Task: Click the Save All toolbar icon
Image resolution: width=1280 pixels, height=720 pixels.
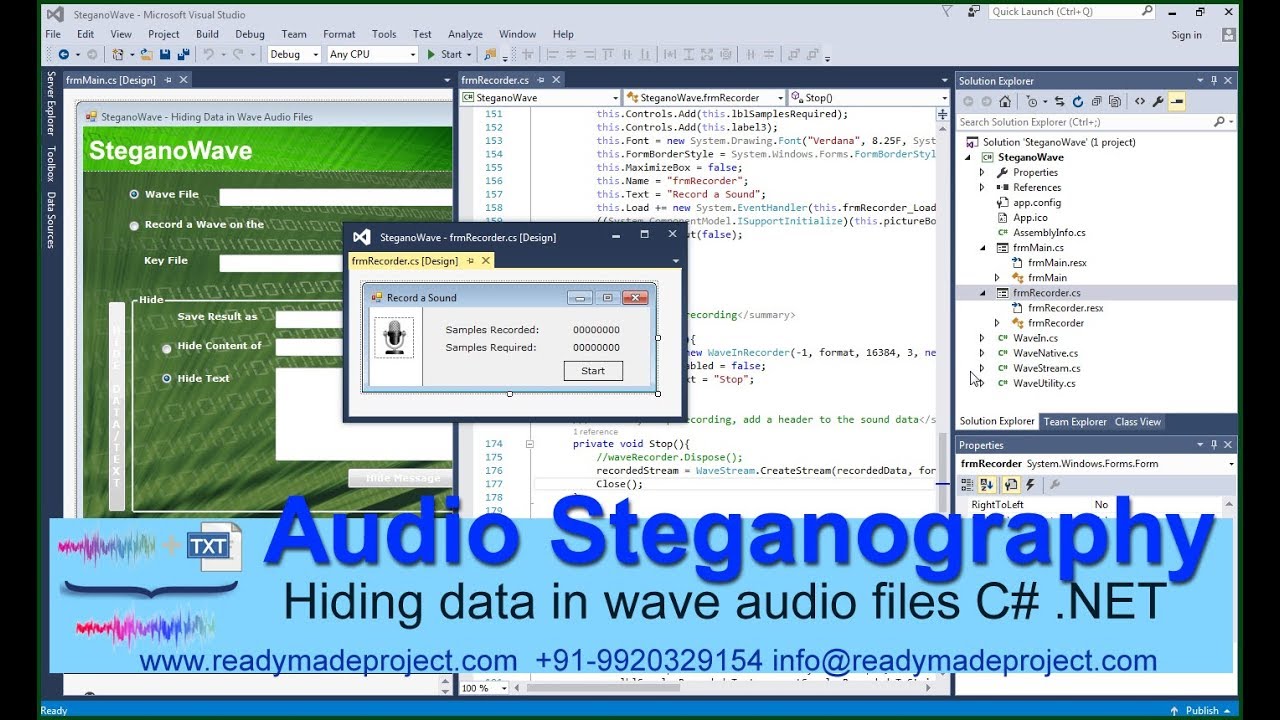Action: [x=182, y=55]
